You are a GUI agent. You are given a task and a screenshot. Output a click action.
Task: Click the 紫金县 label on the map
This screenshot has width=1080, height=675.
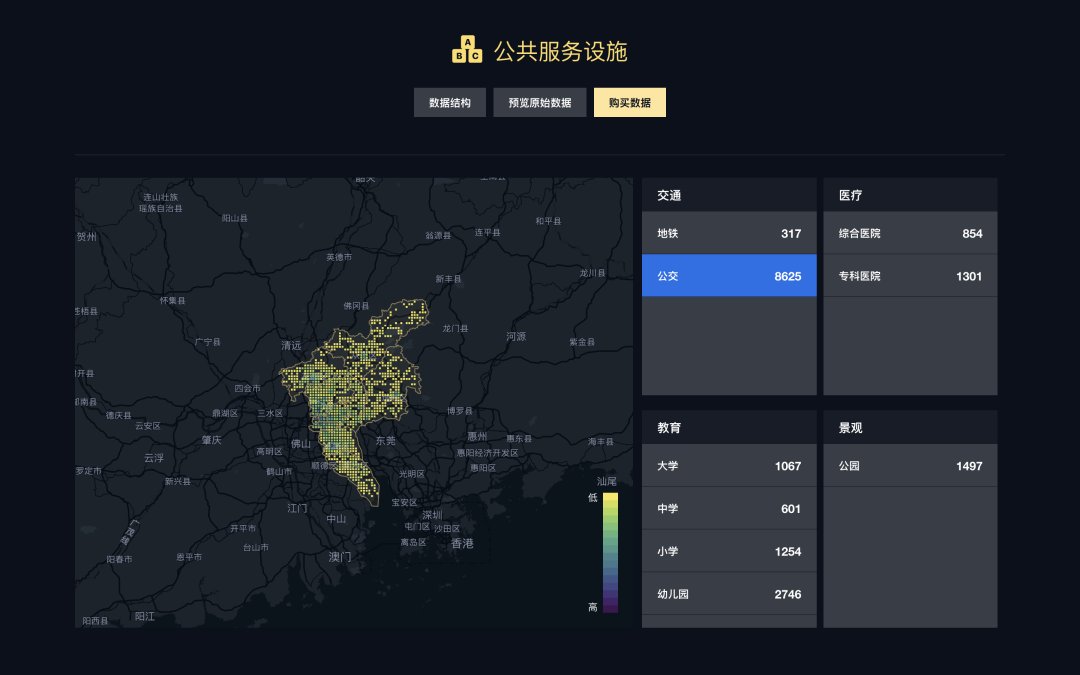581,342
